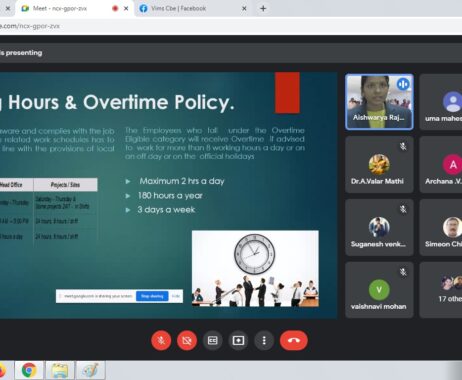Select Suganesh venk participant tile
Screen dimensions: 462x380
click(x=379, y=227)
